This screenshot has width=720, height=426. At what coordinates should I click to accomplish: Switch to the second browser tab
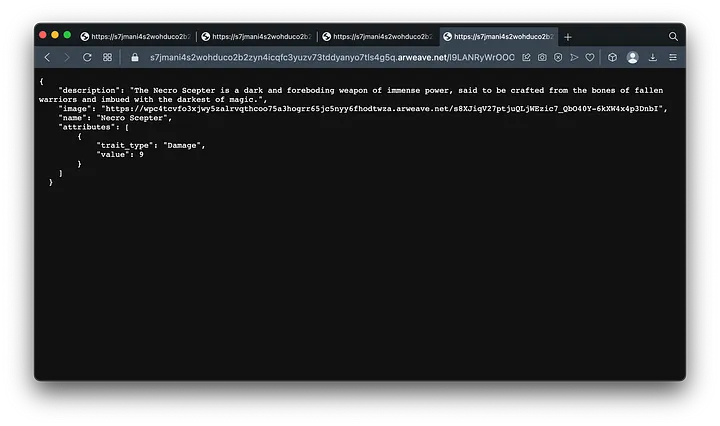click(256, 36)
